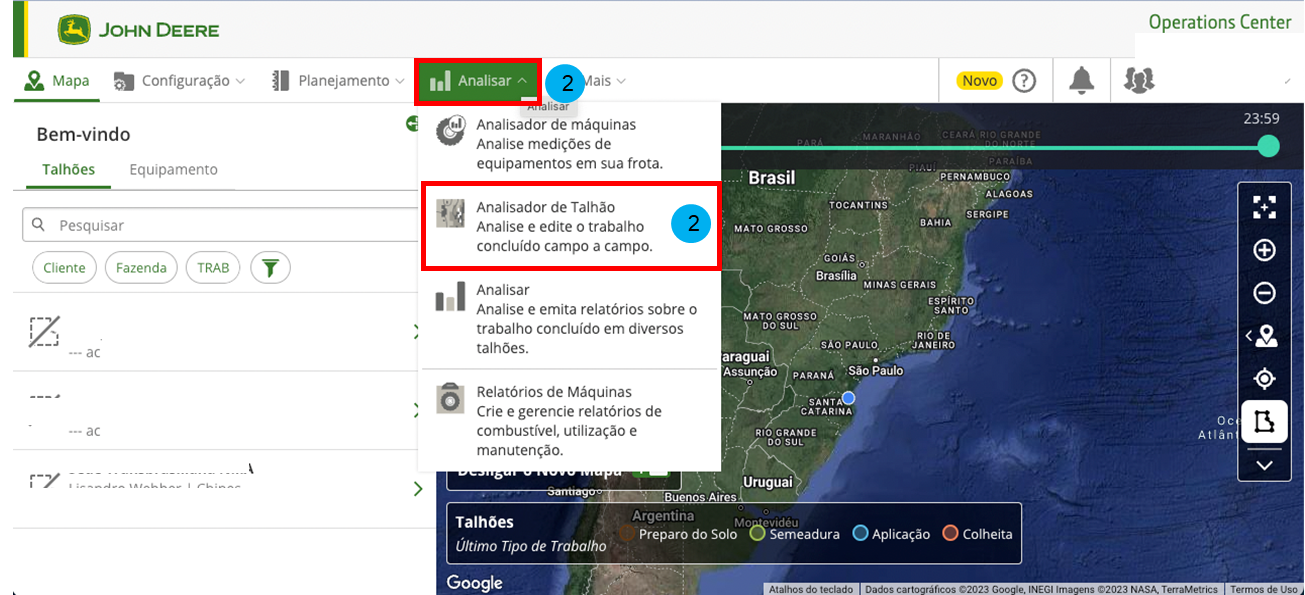Open the organization members icon
The height and width of the screenshot is (595, 1305).
pyautogui.click(x=1139, y=81)
